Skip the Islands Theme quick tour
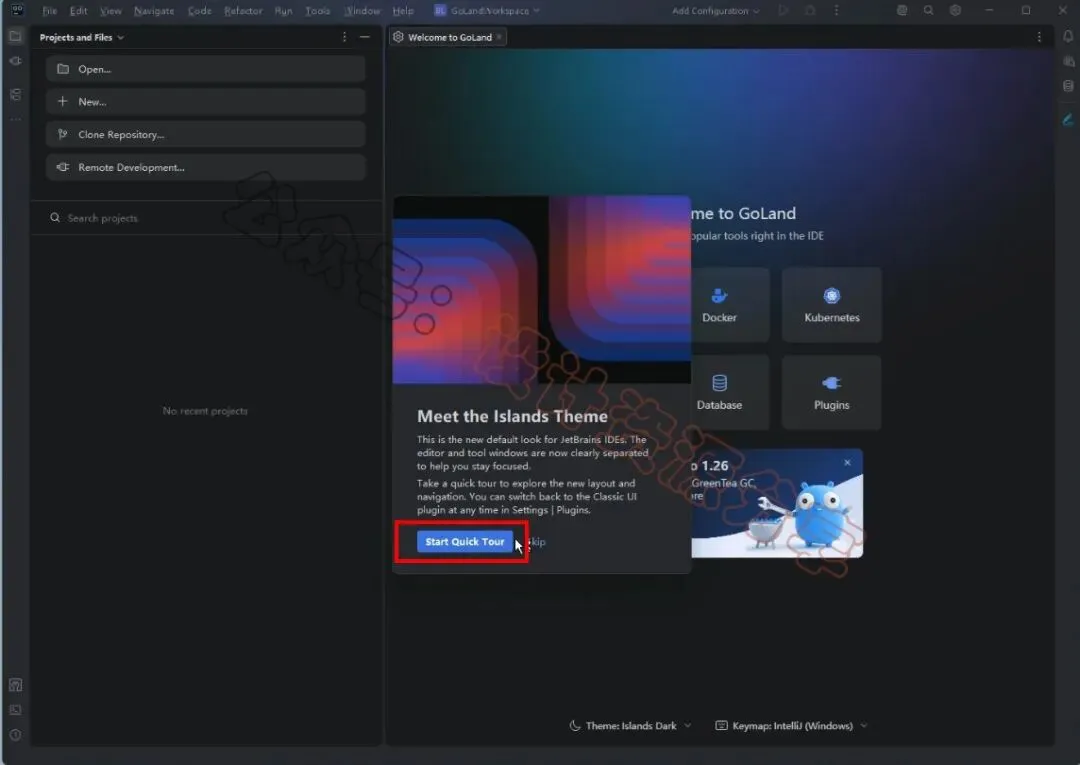The image size is (1080, 765). click(536, 542)
